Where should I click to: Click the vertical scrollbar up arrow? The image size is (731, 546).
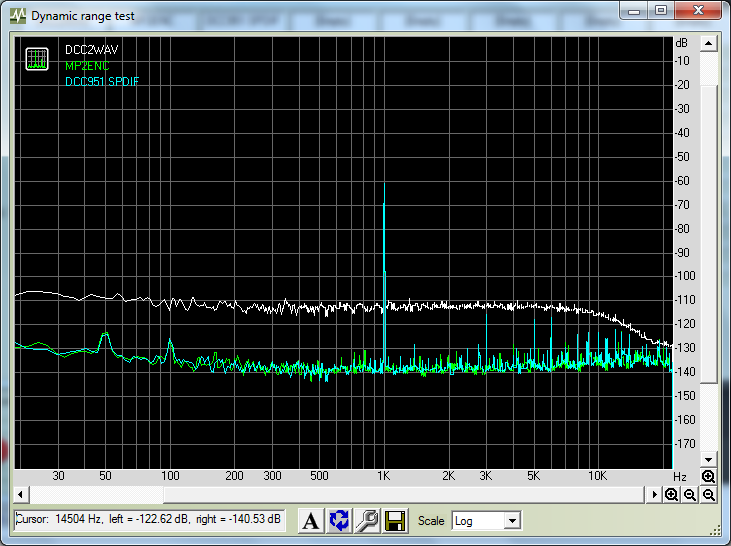point(709,44)
